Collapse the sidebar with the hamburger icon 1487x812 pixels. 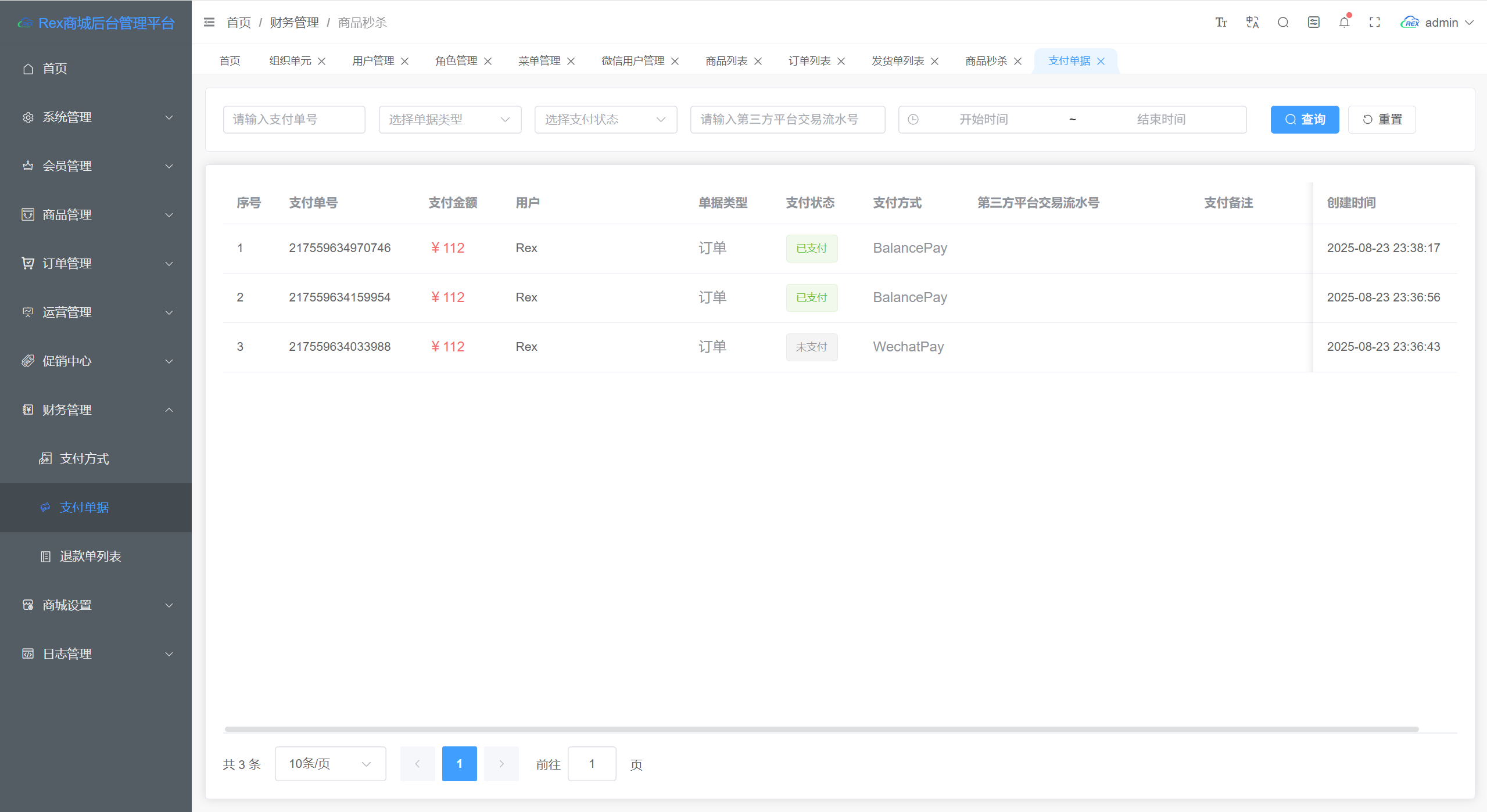(x=209, y=23)
